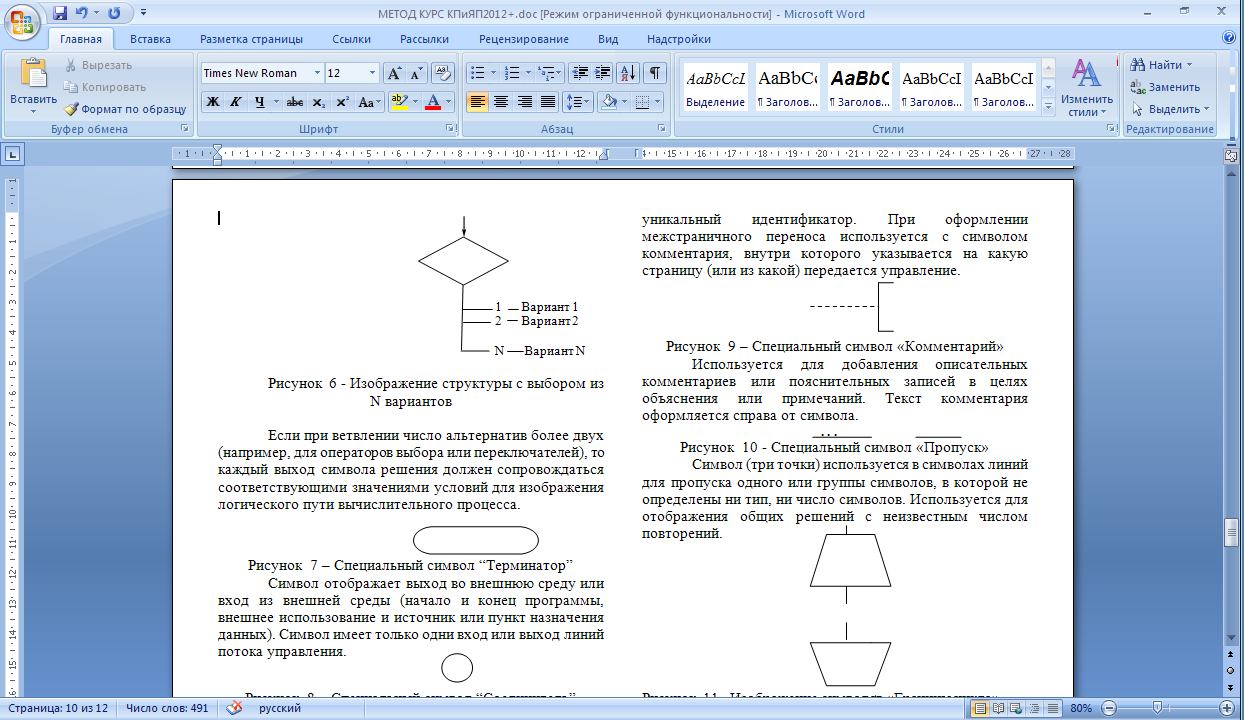Toggle superscript formatting
Image resolution: width=1244 pixels, height=720 pixels.
pos(342,102)
